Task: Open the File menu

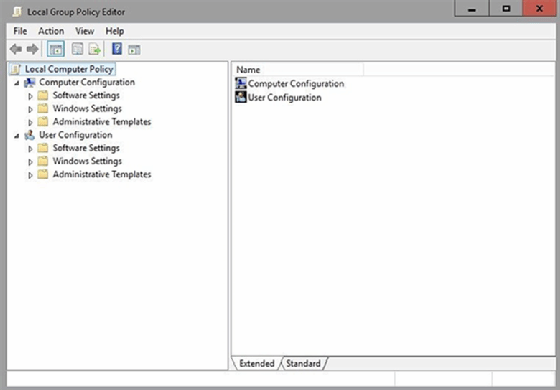Action: click(x=20, y=31)
